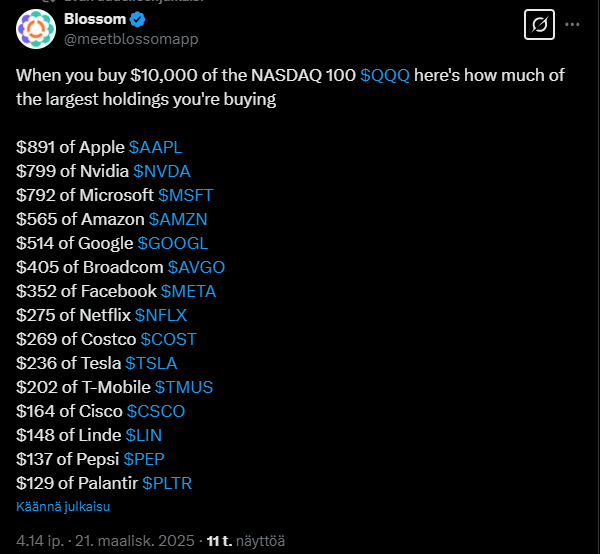Open Blossom's profile avatar
The image size is (600, 554).
pyautogui.click(x=36, y=29)
